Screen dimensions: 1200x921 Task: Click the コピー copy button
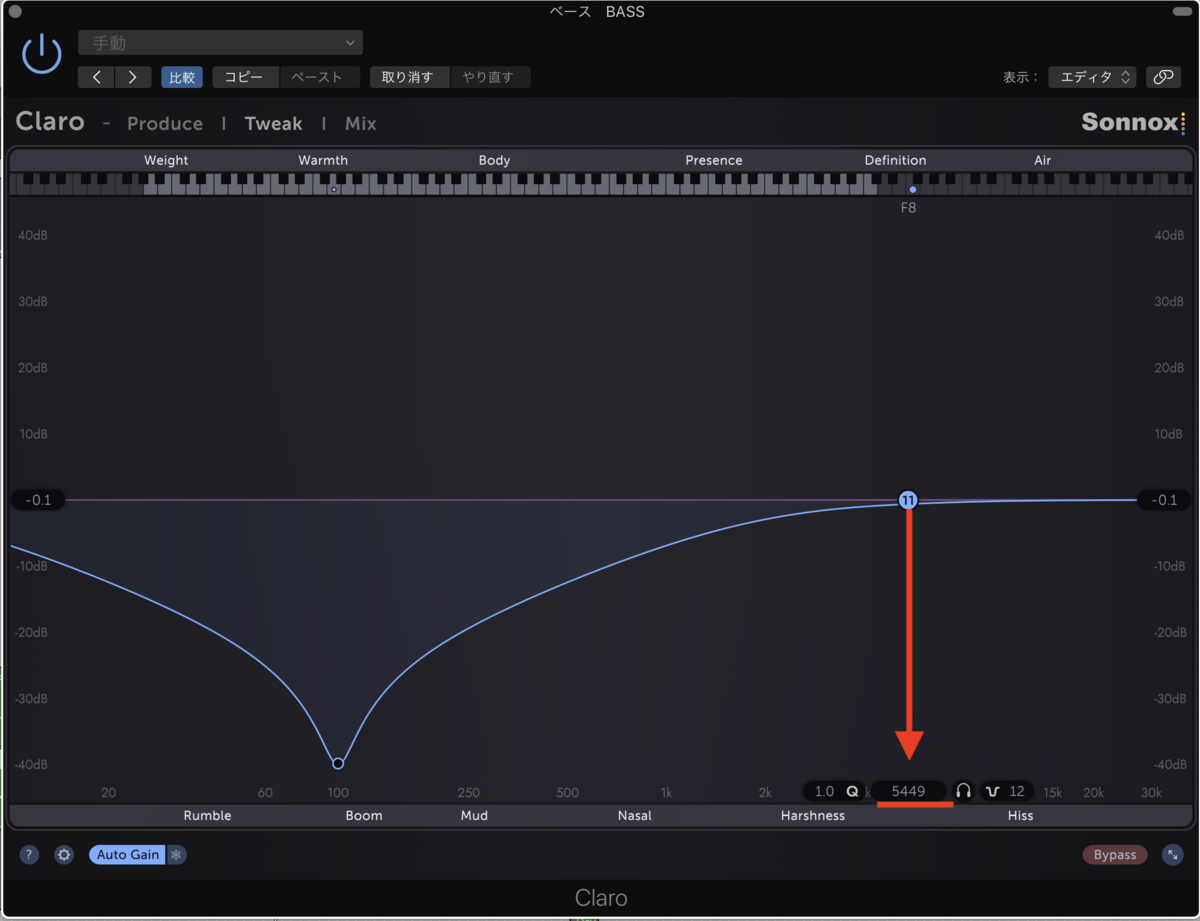coord(245,77)
